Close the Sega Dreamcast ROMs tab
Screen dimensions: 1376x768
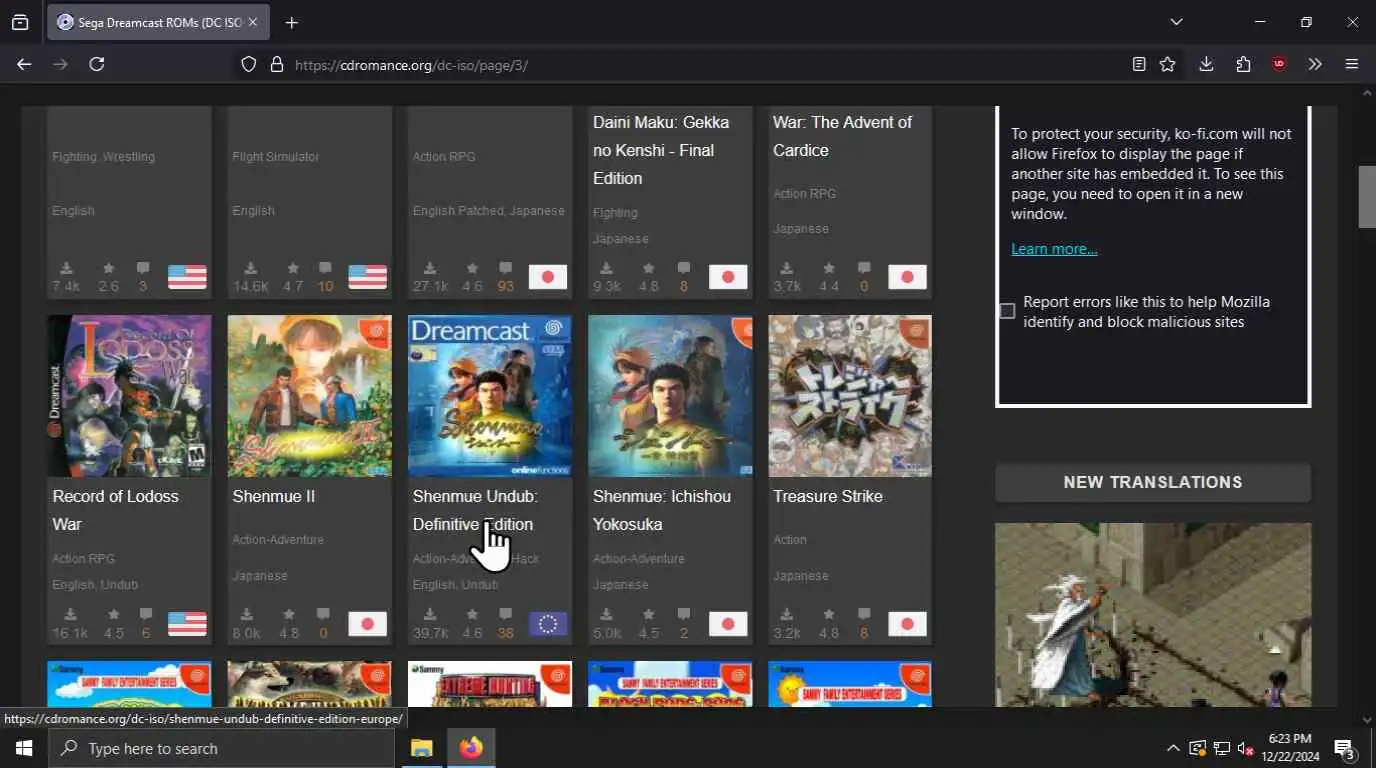pyautogui.click(x=252, y=22)
